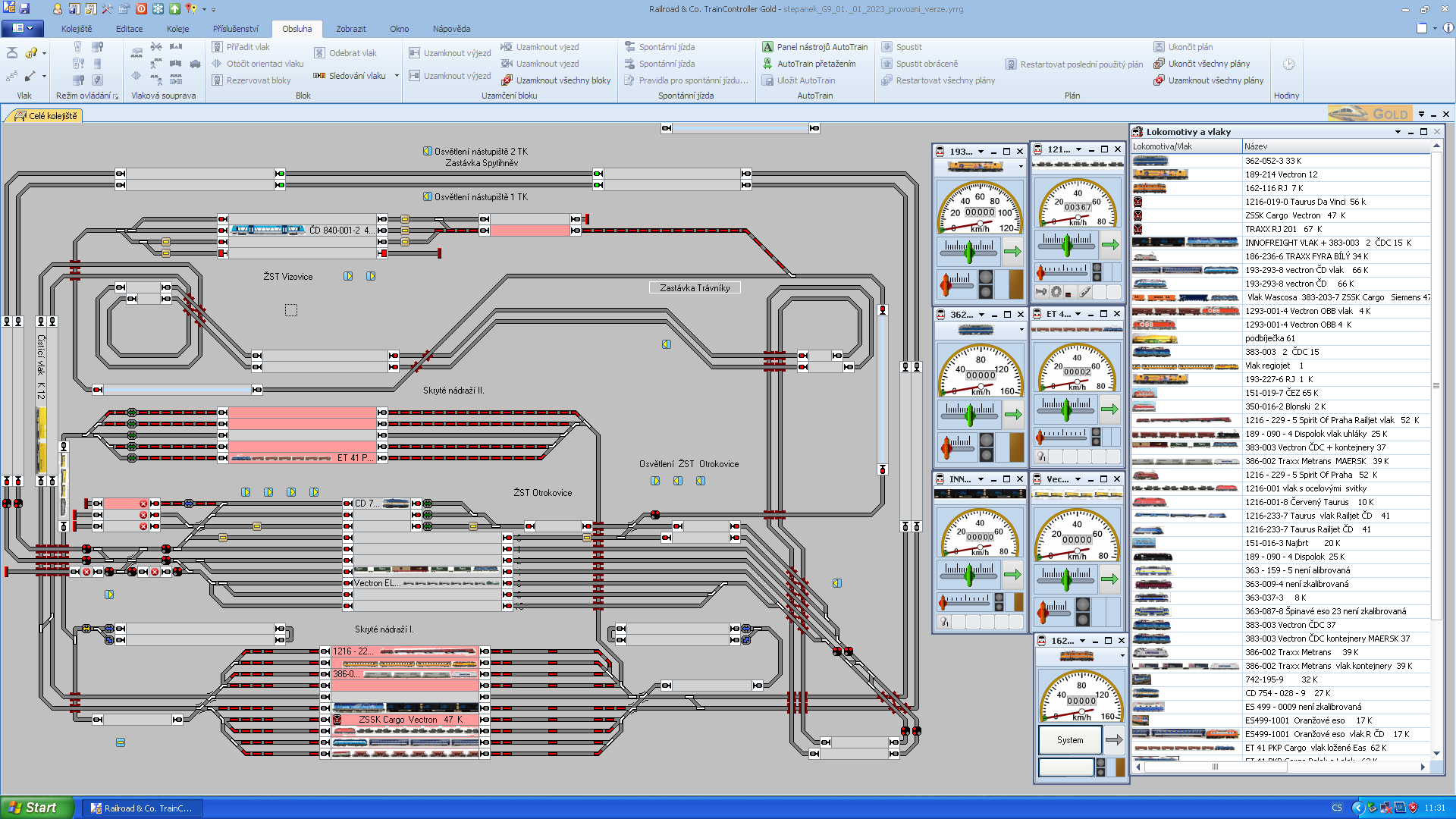Toggle direction arrow in INN train window
This screenshot has width=1456, height=819.
(1012, 574)
